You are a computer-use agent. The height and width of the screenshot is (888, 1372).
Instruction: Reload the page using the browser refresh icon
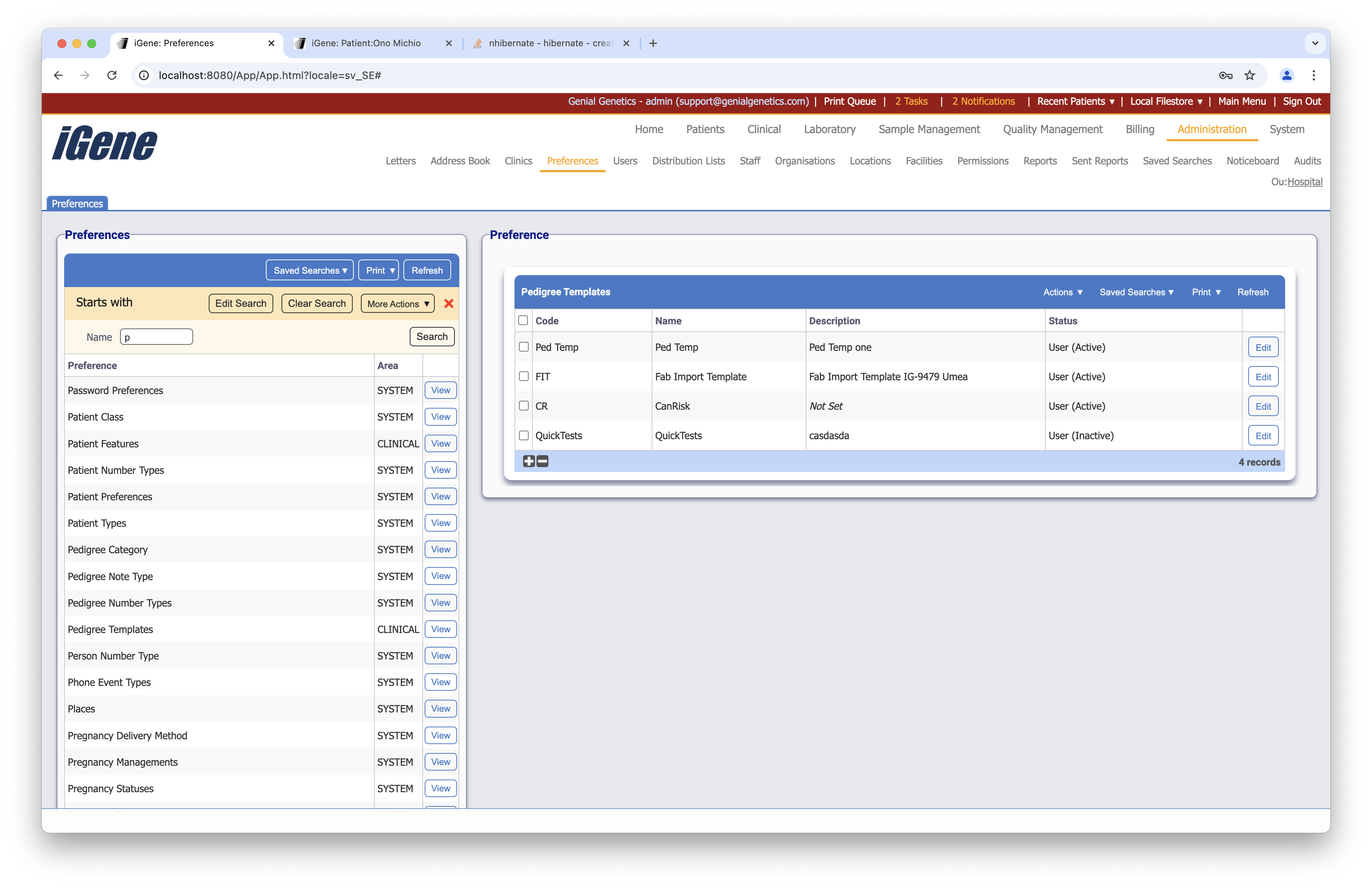coord(112,75)
